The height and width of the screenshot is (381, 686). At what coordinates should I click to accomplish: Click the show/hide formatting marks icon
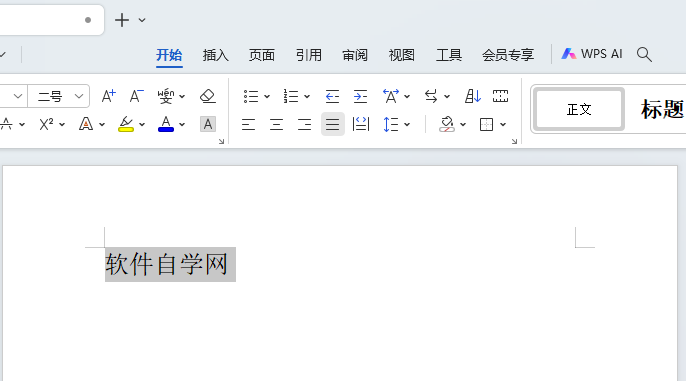coord(500,96)
